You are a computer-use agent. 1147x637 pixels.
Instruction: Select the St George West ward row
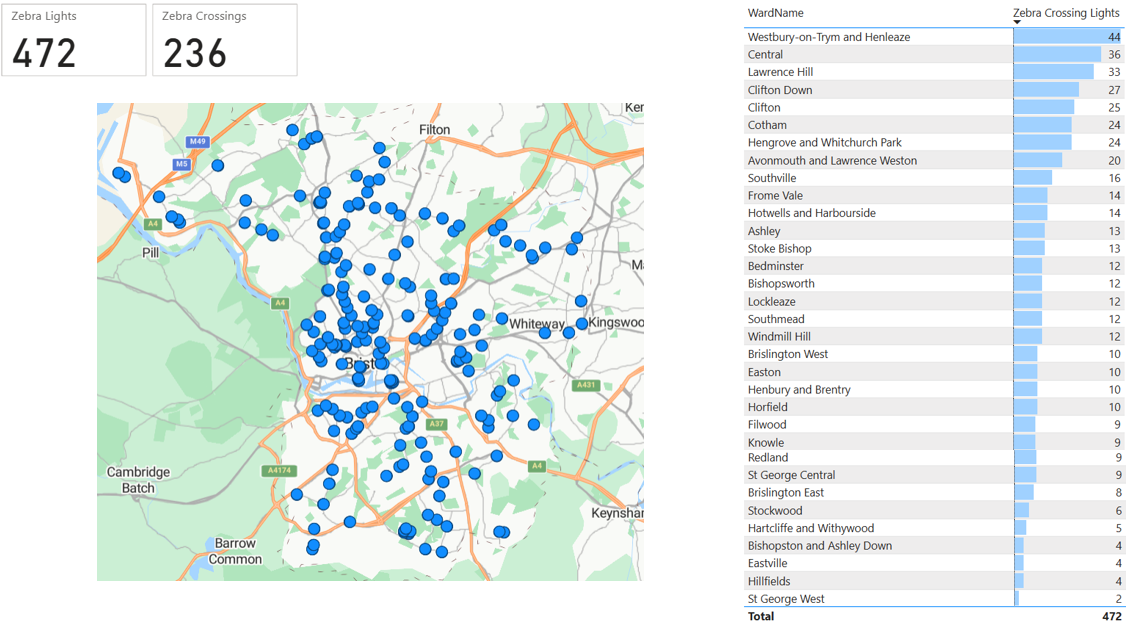point(786,599)
